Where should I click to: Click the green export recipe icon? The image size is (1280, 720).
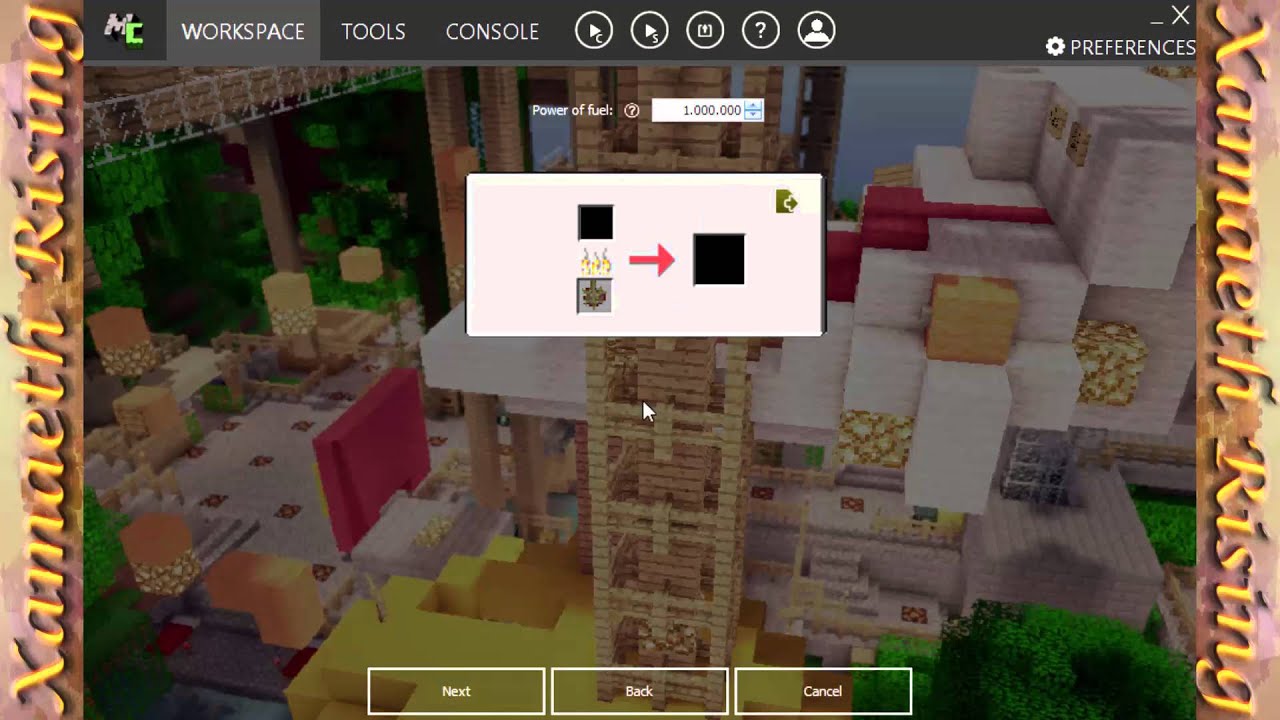[787, 203]
